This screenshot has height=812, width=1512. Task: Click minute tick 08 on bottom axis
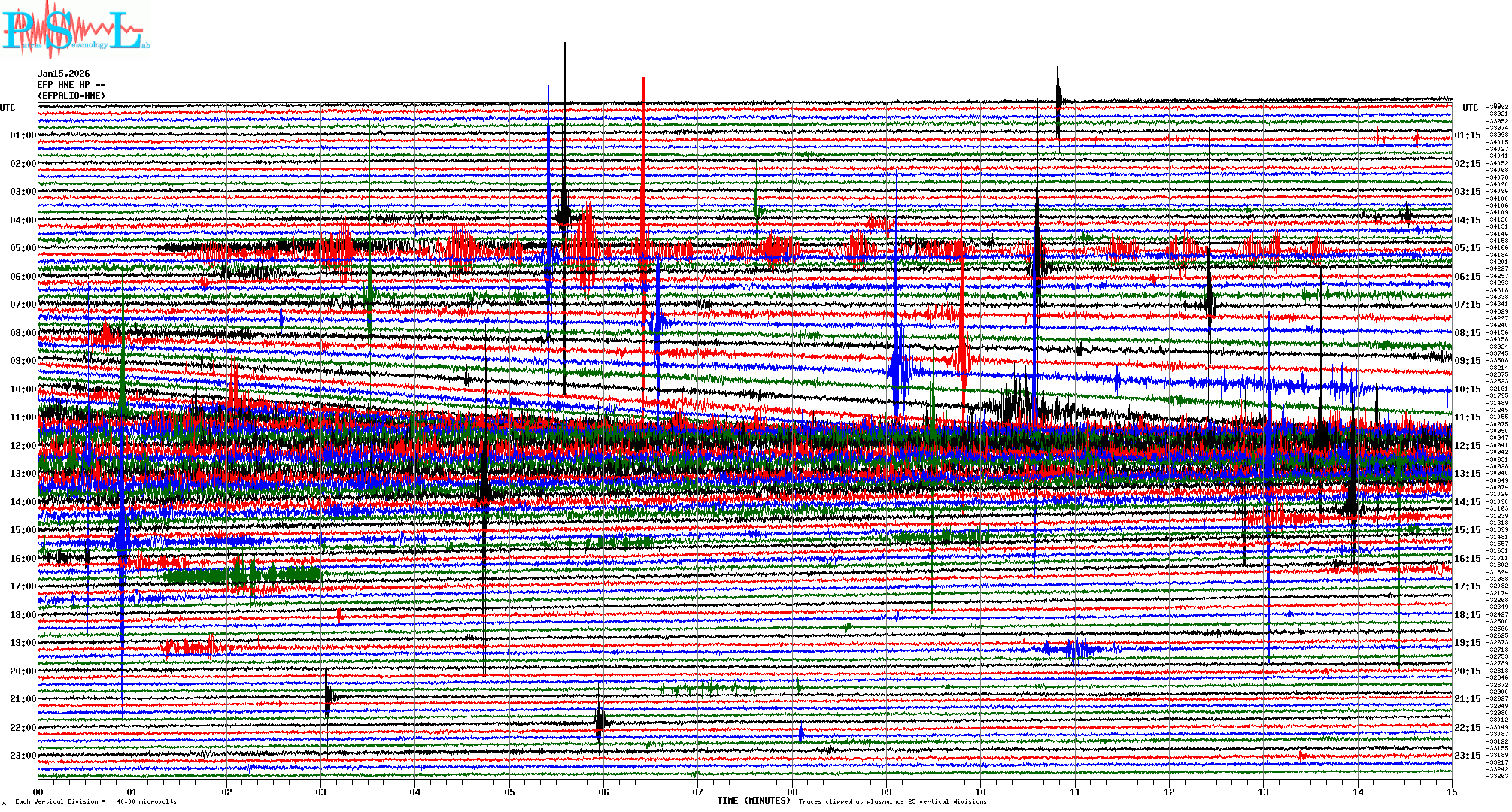coord(792,792)
